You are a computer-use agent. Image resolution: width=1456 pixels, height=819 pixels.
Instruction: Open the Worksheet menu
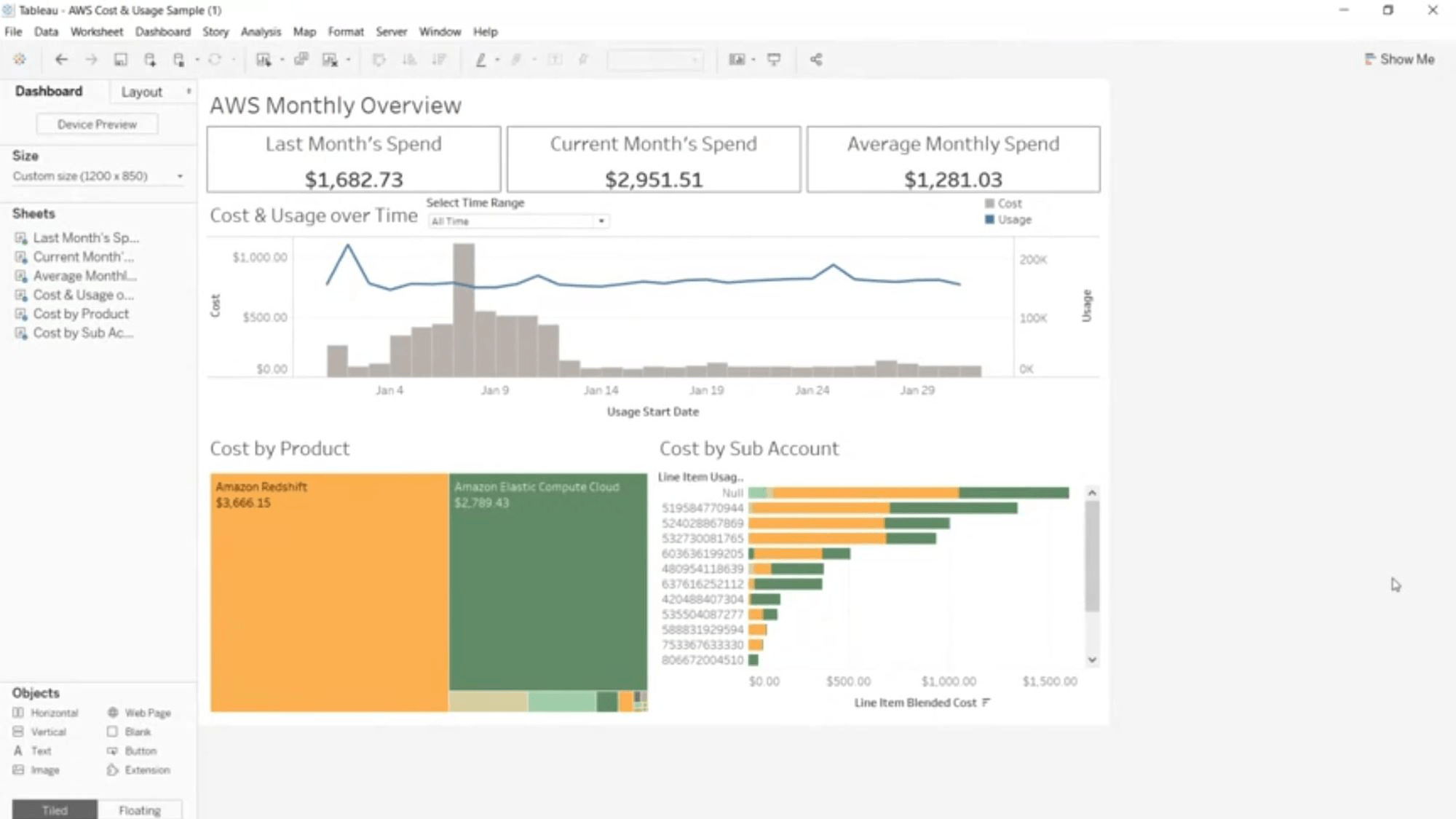(97, 32)
